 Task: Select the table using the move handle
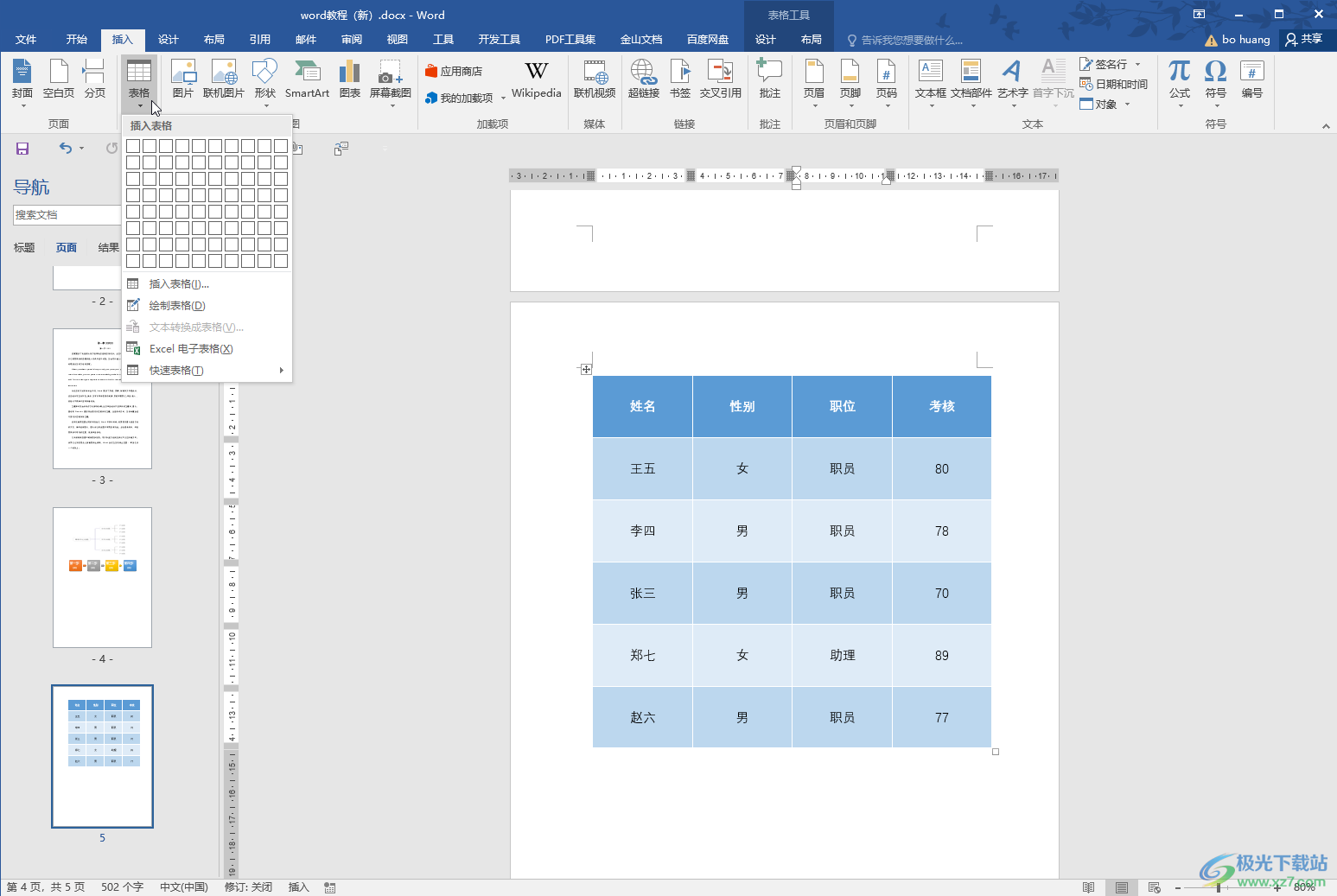[x=586, y=369]
